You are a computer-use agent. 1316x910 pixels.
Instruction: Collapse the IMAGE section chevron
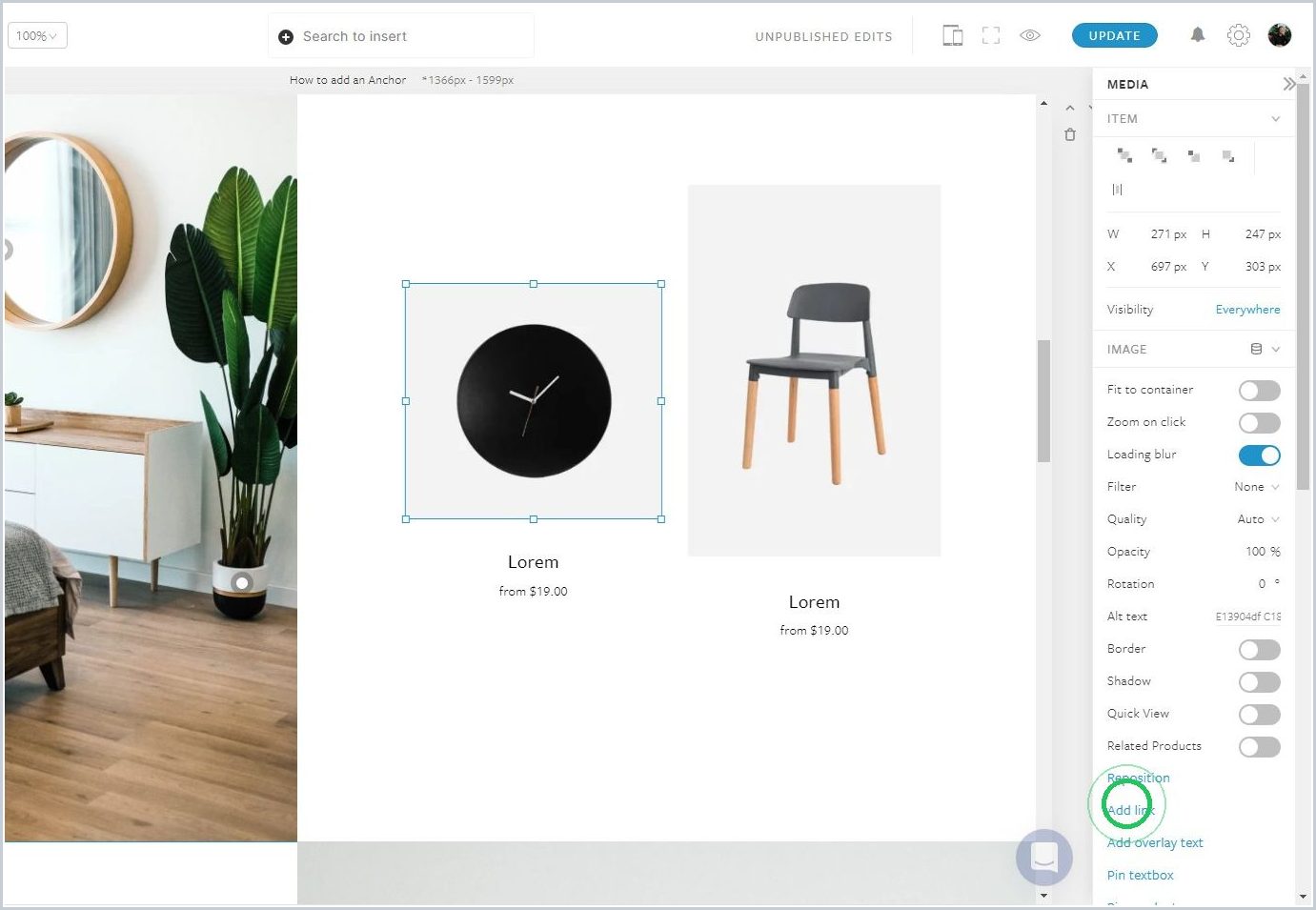tap(1276, 349)
